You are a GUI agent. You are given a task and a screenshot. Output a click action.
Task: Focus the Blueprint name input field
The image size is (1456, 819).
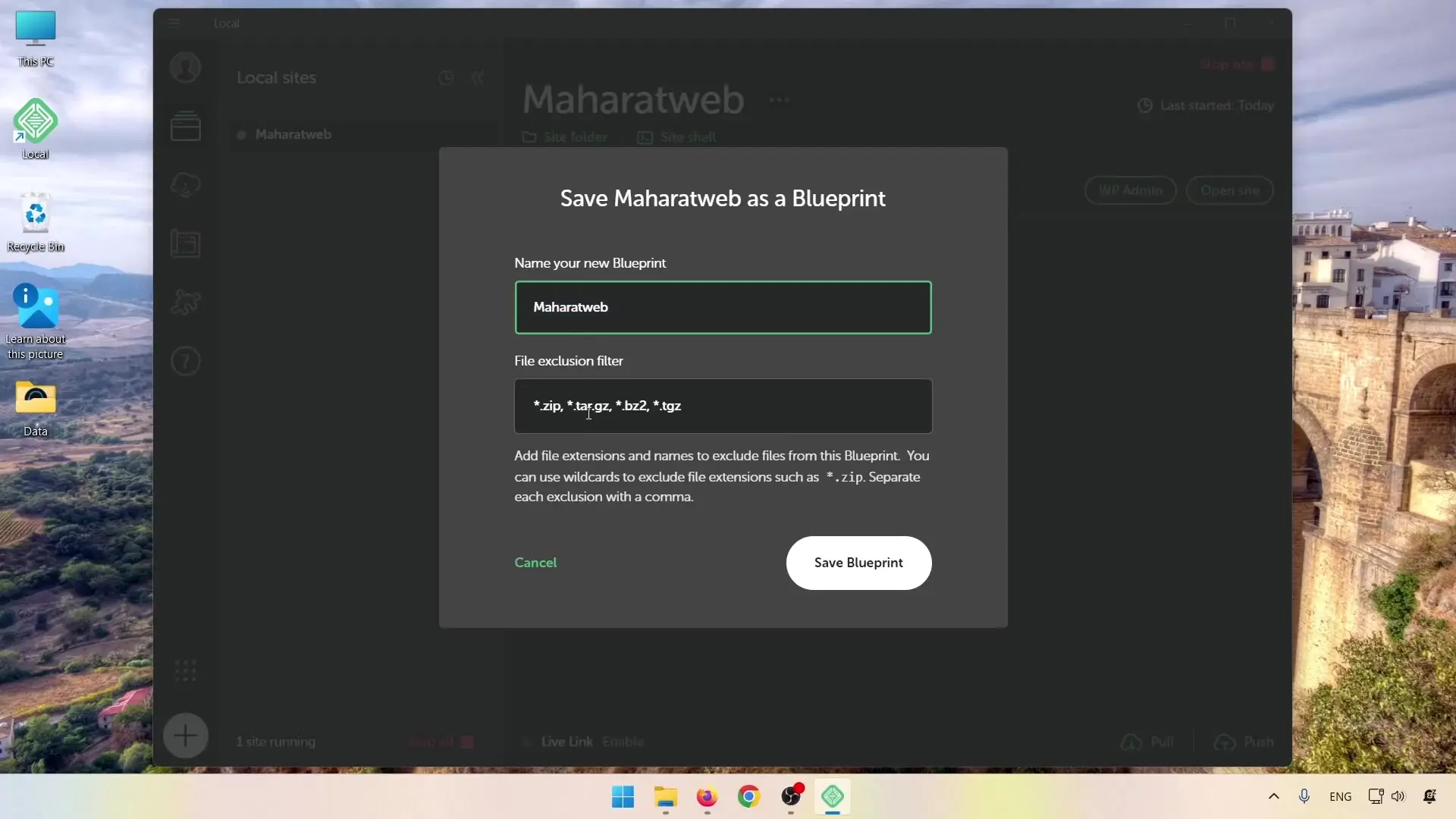[x=723, y=307]
